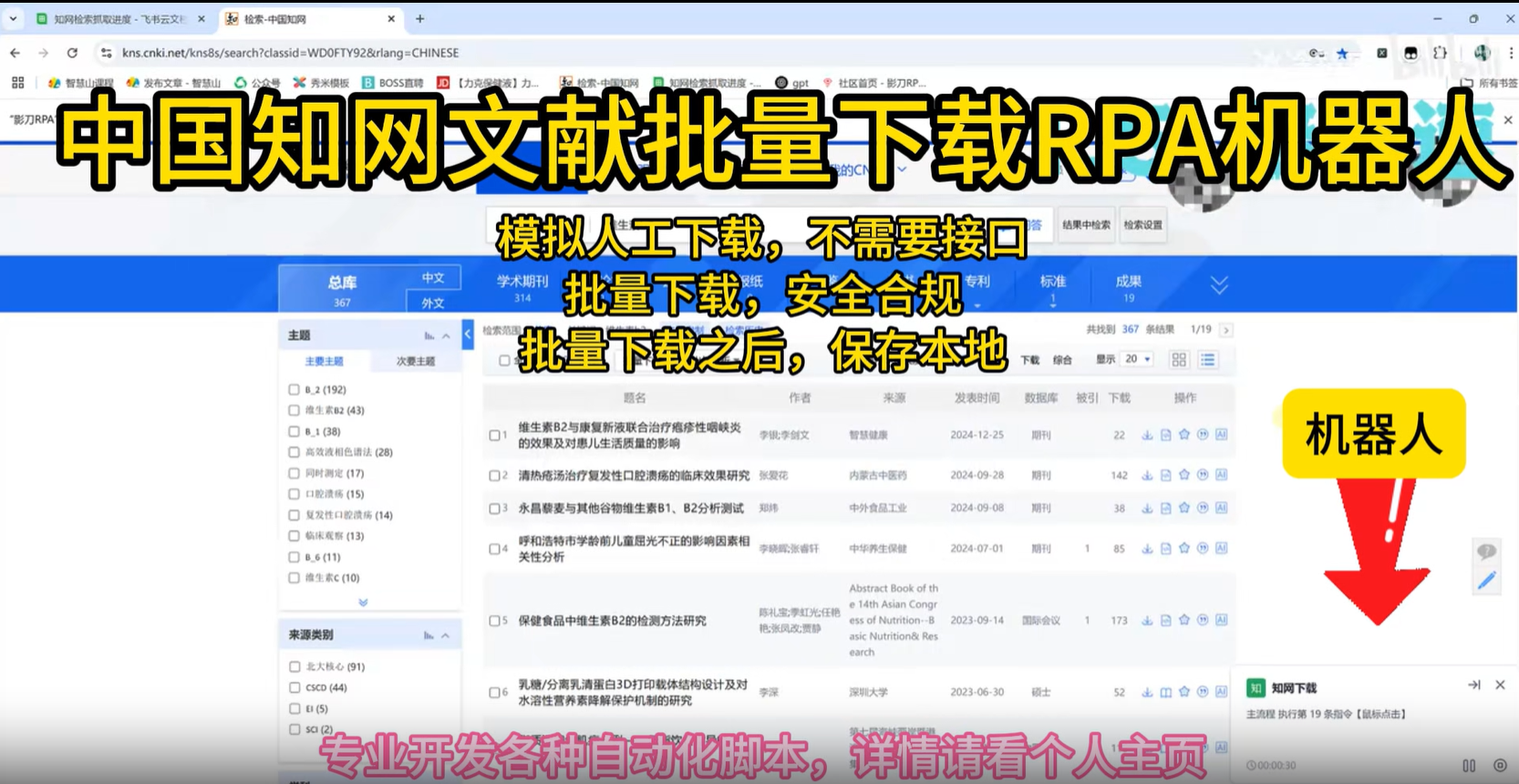Switch to 知网检索抓取进度 browser tab
The width and height of the screenshot is (1519, 784).
119,18
